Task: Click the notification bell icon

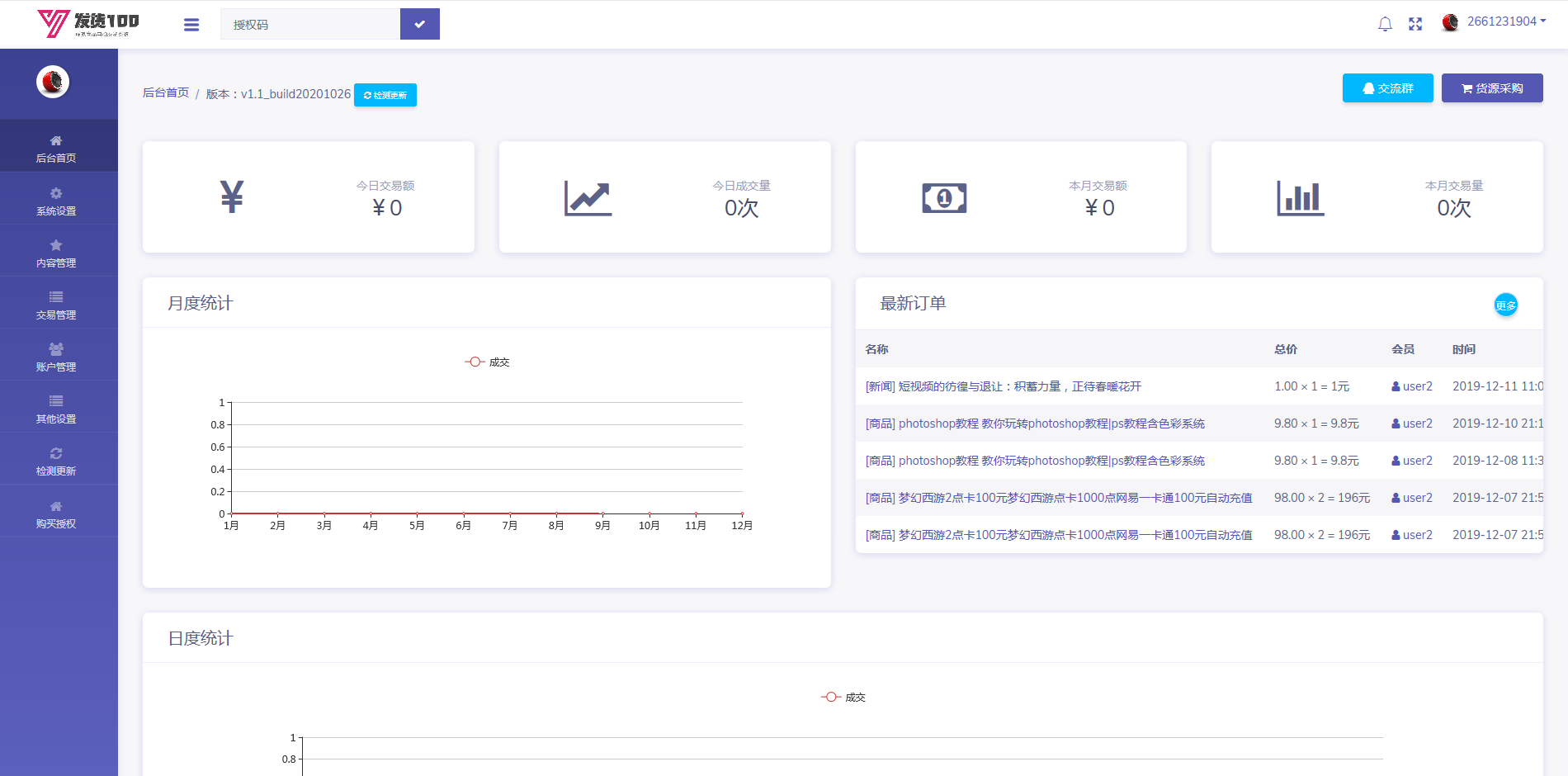Action: click(1385, 24)
